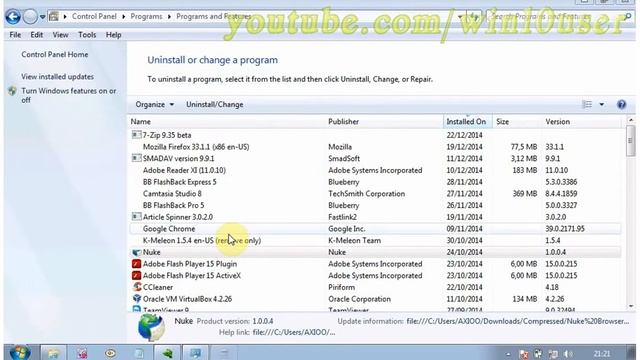This screenshot has height=360, width=640.
Task: Expand the Organize dropdown
Action: (155, 104)
